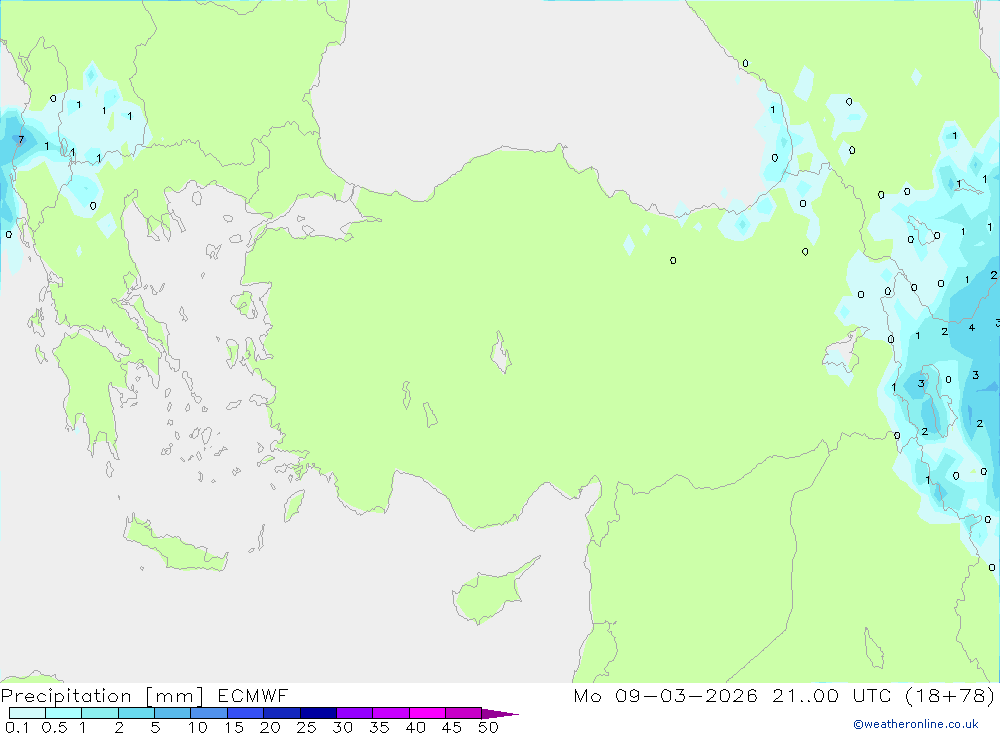
Task: Click the above-50 arrow tip of legend
Action: point(500,713)
